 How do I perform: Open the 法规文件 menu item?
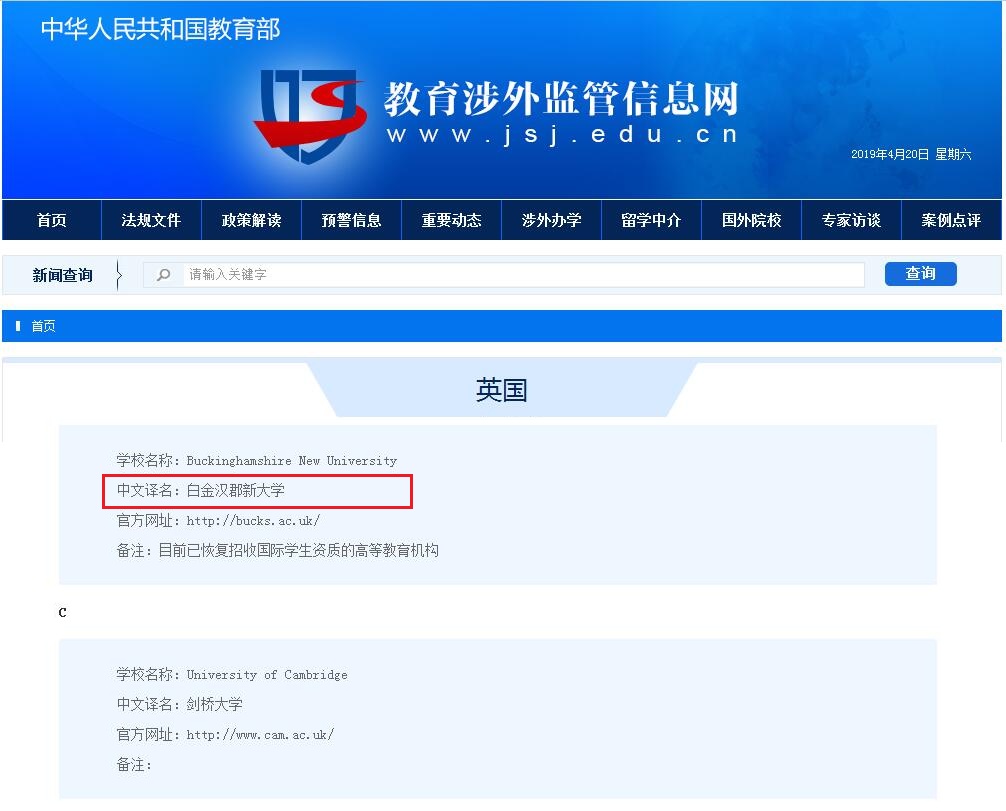[151, 220]
